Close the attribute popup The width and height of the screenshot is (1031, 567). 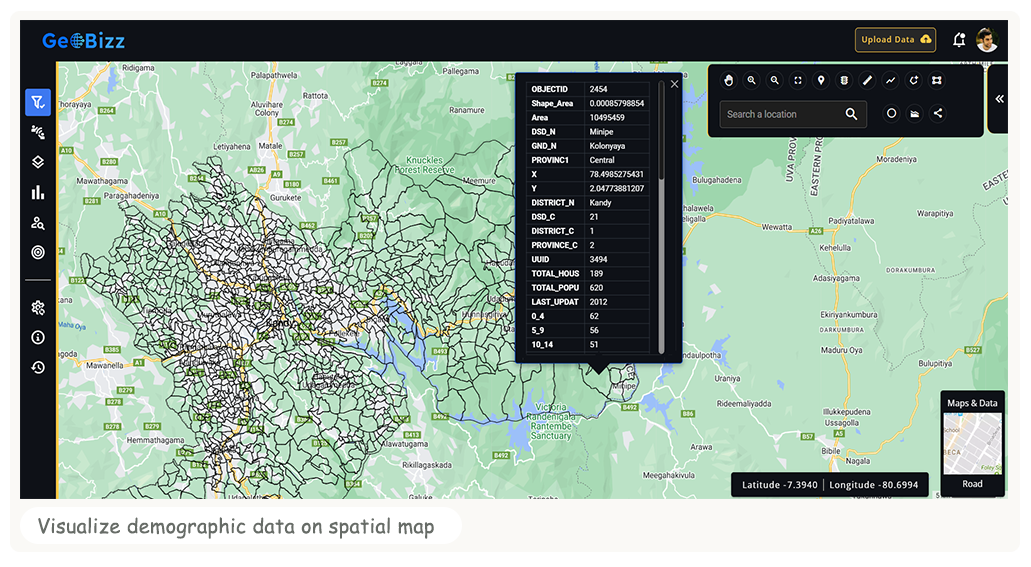coord(675,84)
